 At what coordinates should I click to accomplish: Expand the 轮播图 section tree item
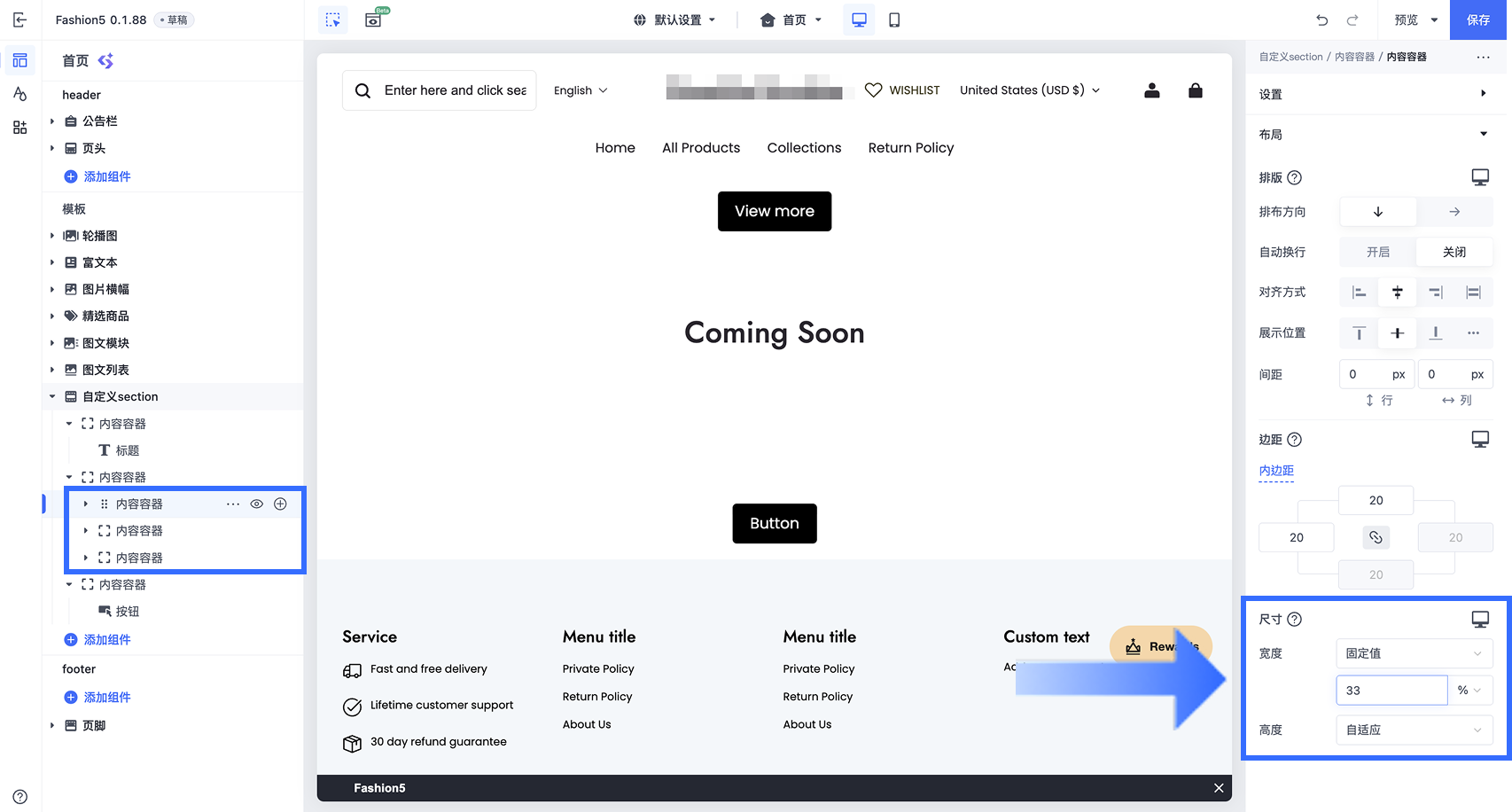52,236
